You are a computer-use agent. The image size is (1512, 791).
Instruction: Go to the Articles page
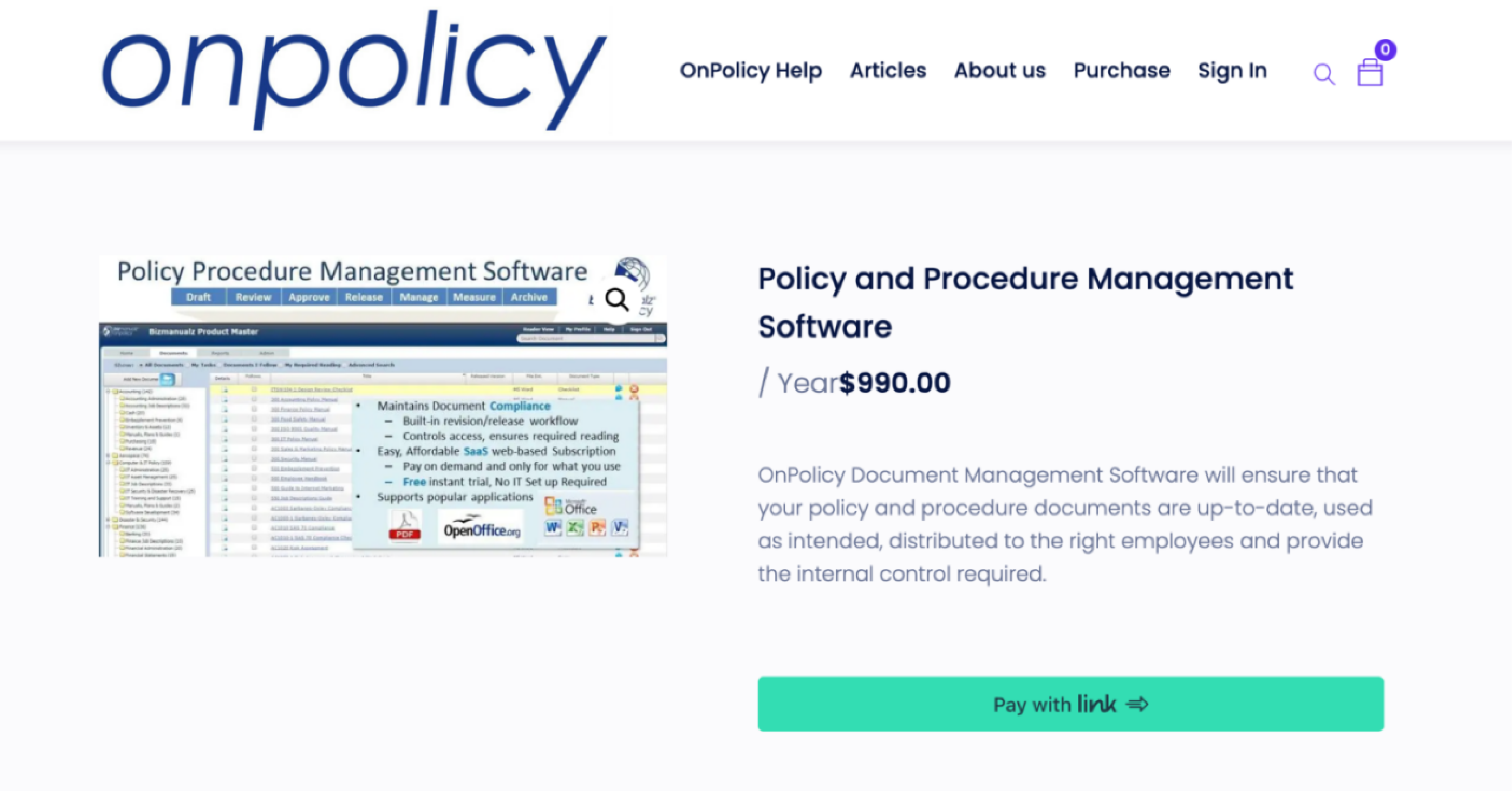pos(887,70)
